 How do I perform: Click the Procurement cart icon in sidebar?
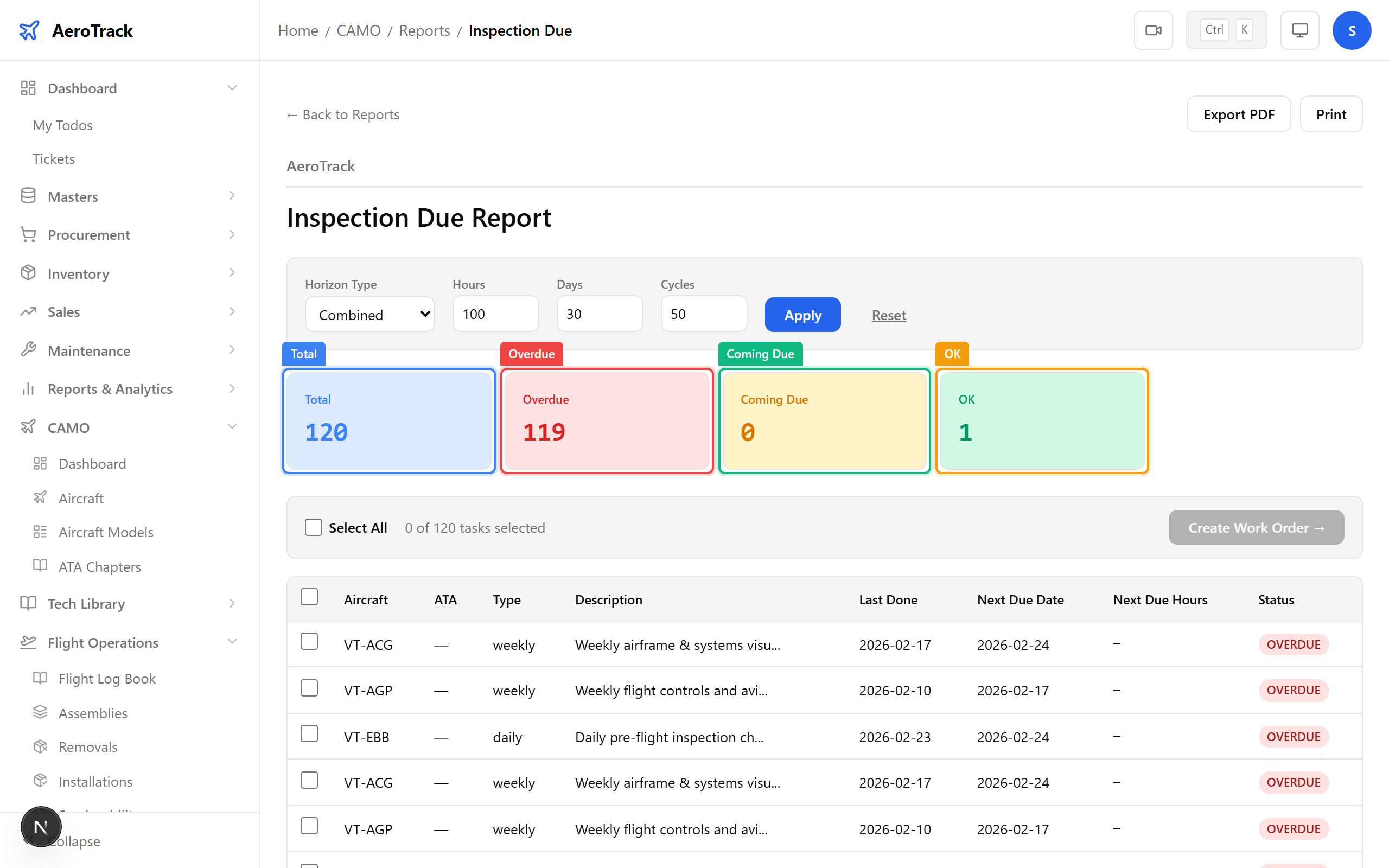tap(28, 235)
